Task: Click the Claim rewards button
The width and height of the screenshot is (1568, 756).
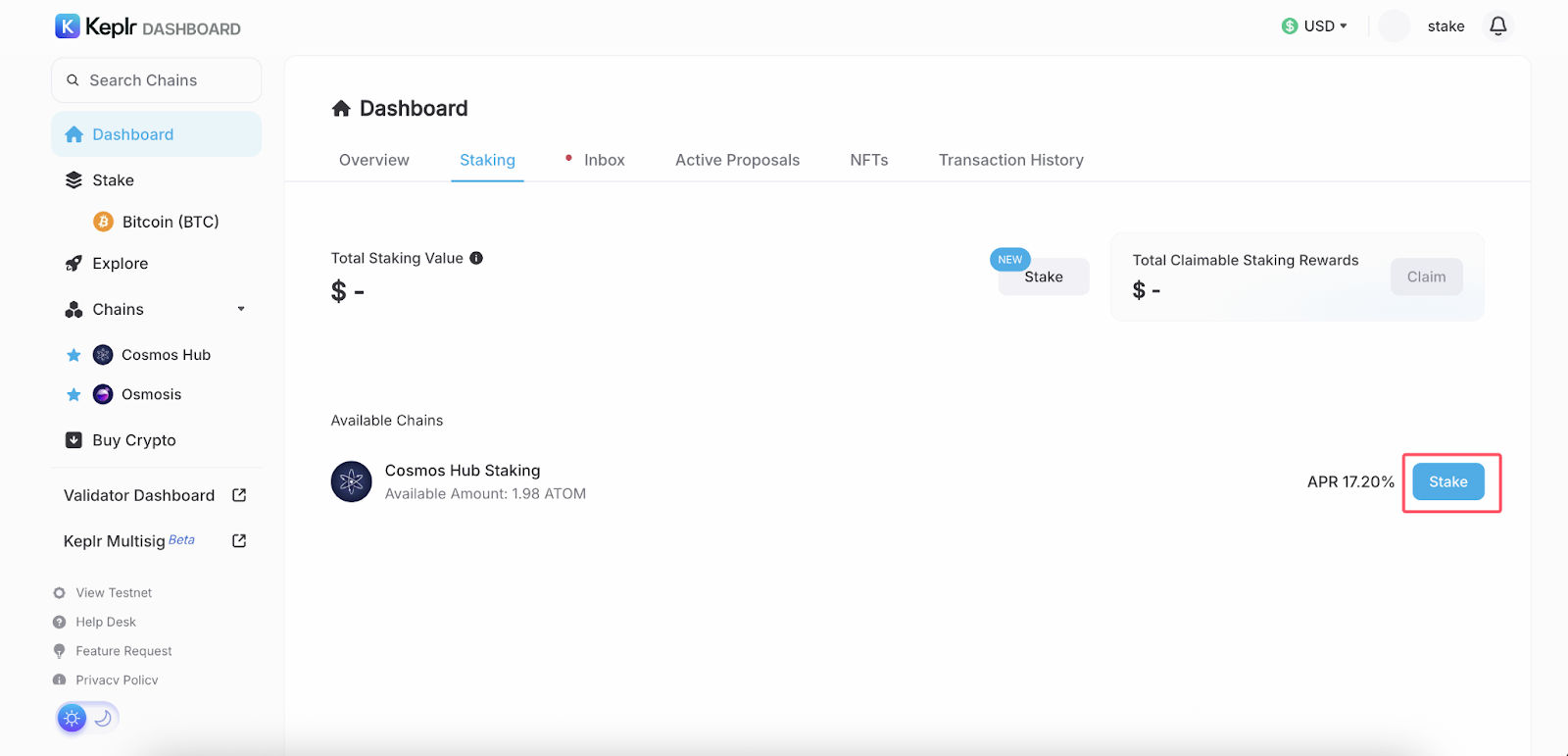Action: point(1426,277)
